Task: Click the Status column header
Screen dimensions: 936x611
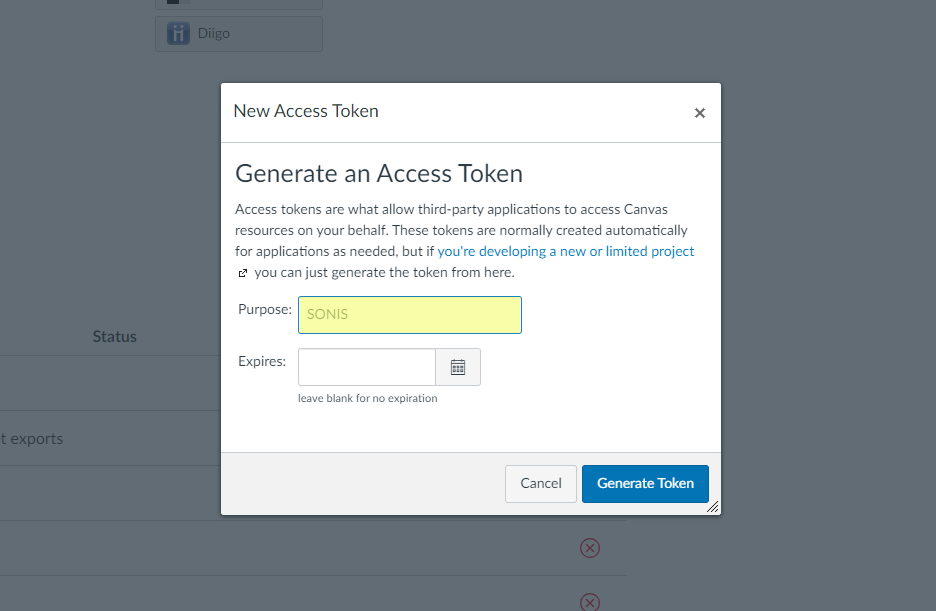Action: pos(114,337)
